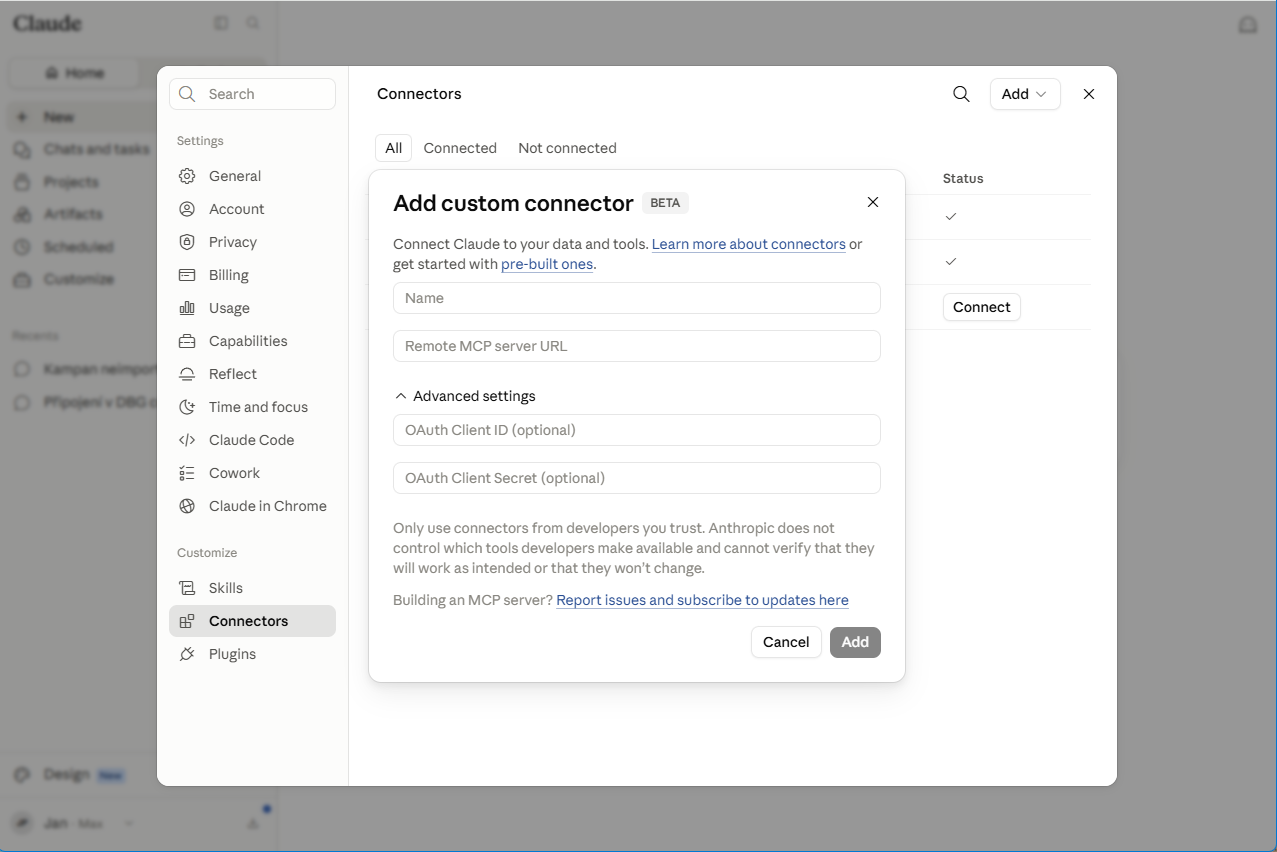Switch to the Not connected tab
The image size is (1277, 852).
[567, 148]
